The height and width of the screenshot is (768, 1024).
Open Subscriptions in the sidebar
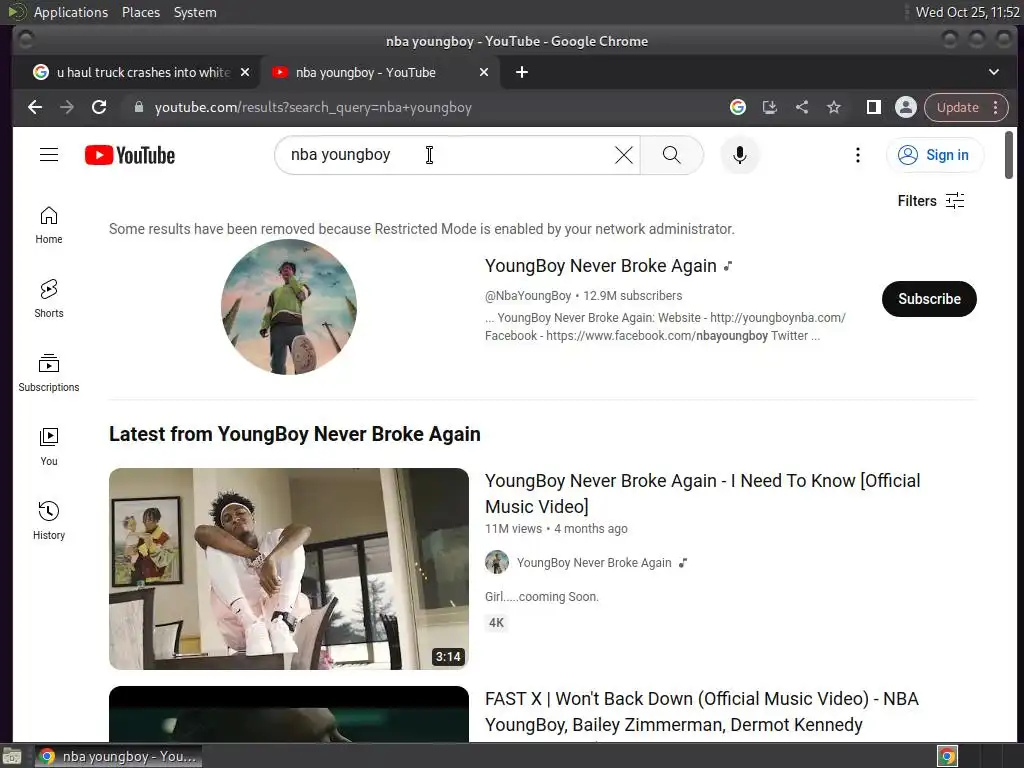tap(49, 373)
